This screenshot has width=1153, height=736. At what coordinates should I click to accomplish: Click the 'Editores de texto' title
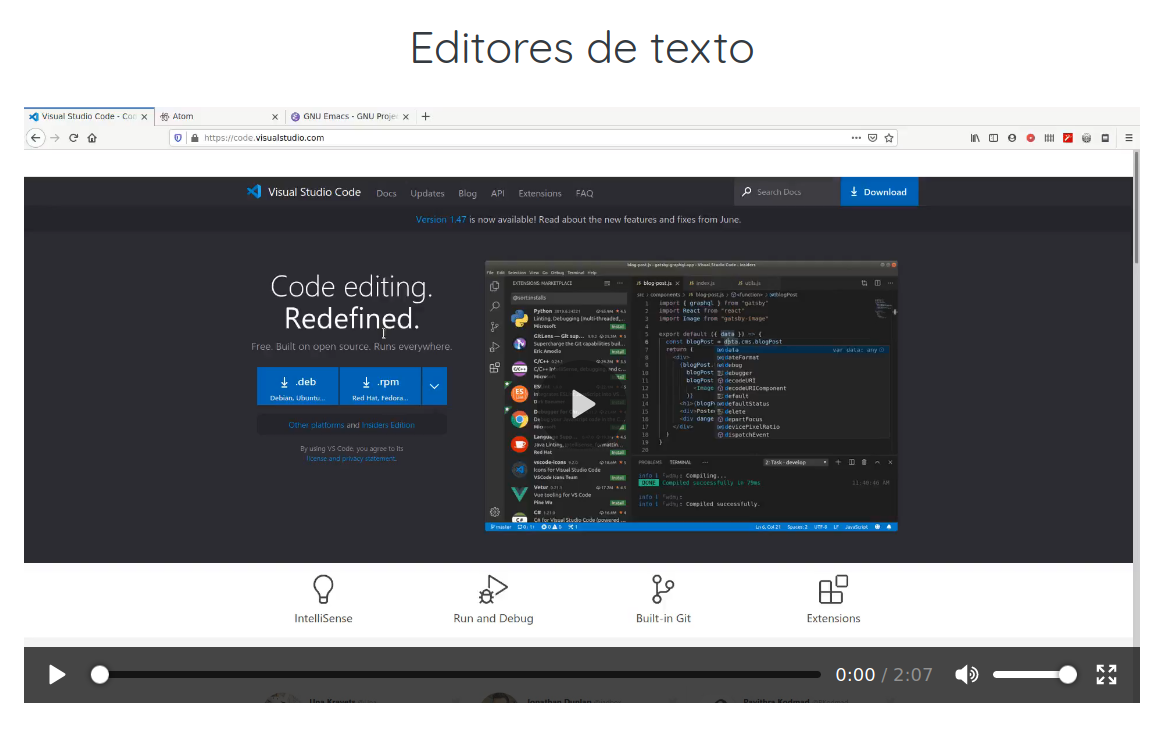tap(582, 49)
